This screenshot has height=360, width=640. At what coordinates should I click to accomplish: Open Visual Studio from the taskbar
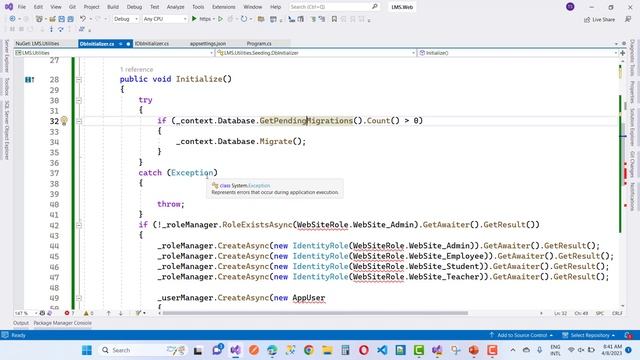(x=236, y=350)
